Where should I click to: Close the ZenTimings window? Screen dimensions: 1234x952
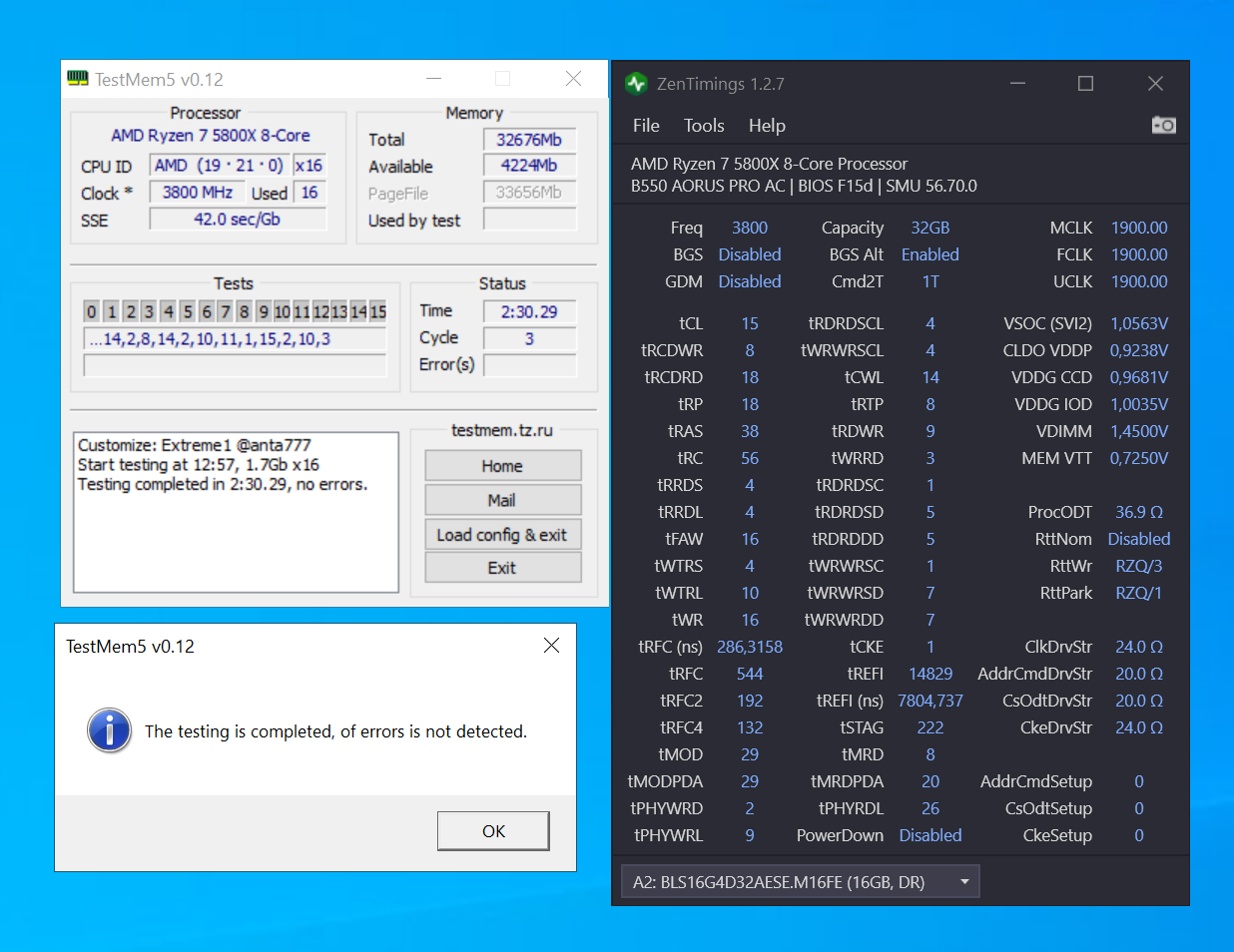[1155, 84]
